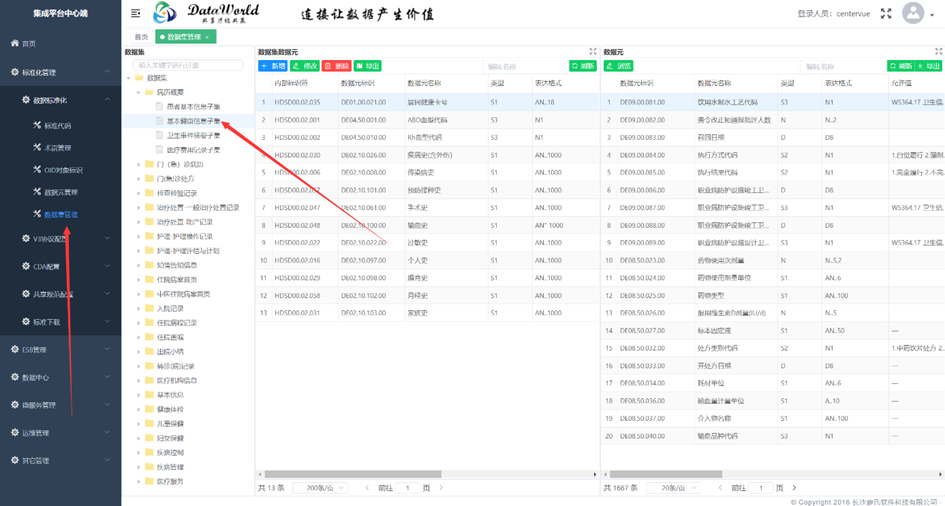Select the ABO血型代码 row

427,120
